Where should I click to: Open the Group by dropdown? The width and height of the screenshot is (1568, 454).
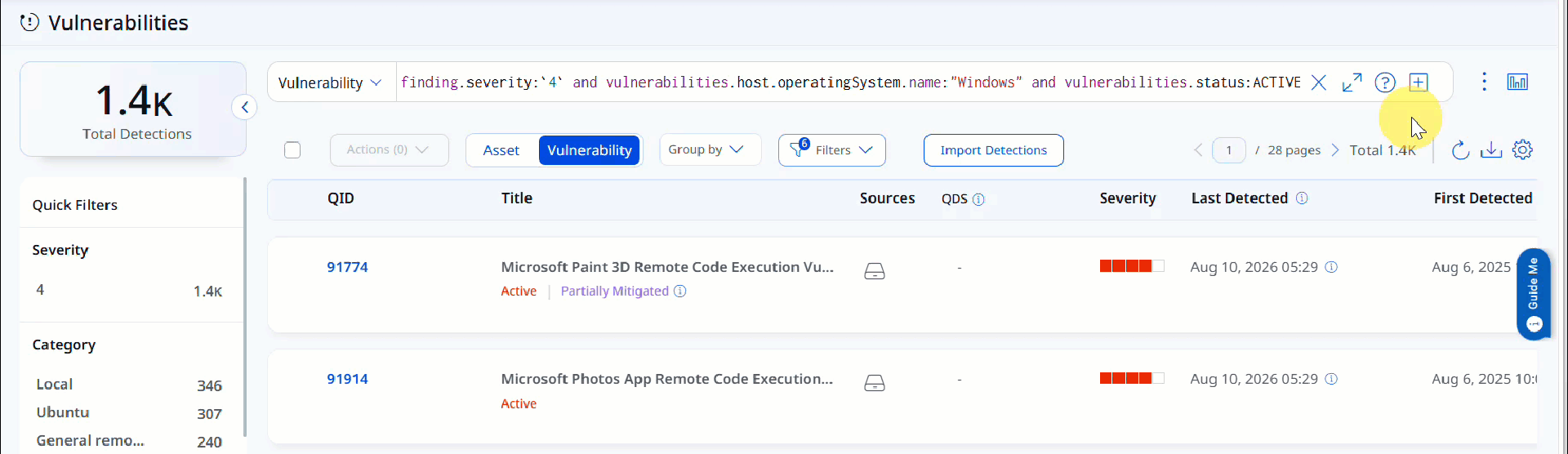coord(710,149)
